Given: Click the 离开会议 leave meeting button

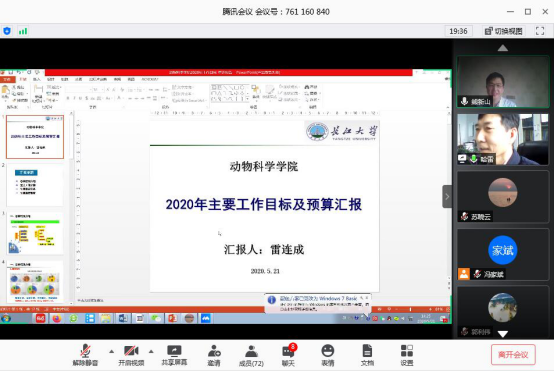Looking at the screenshot, I should [x=513, y=354].
